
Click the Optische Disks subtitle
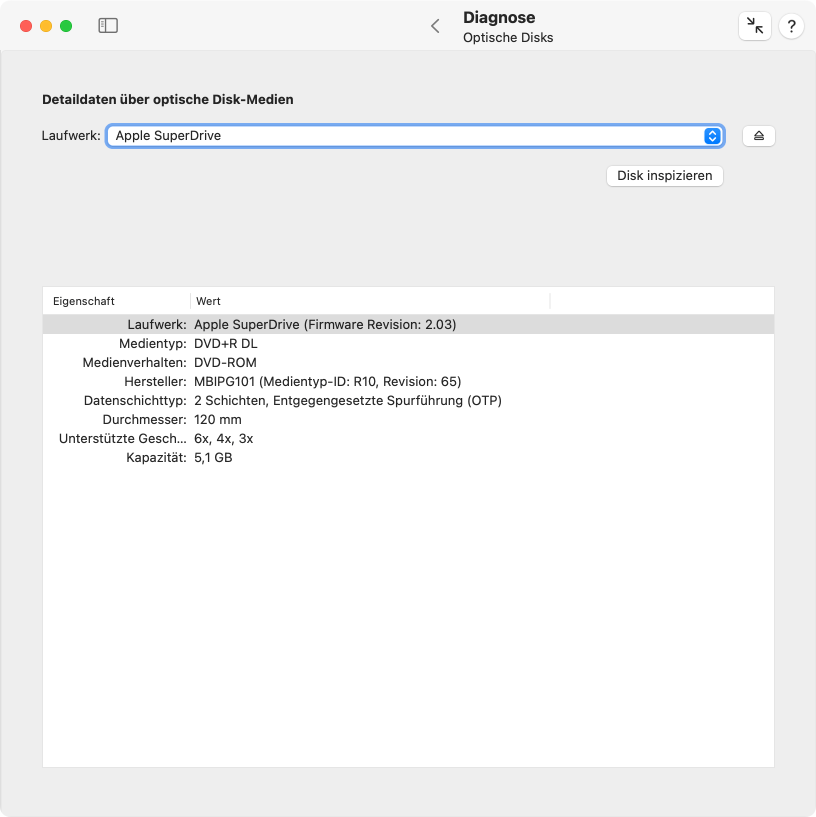pos(508,38)
